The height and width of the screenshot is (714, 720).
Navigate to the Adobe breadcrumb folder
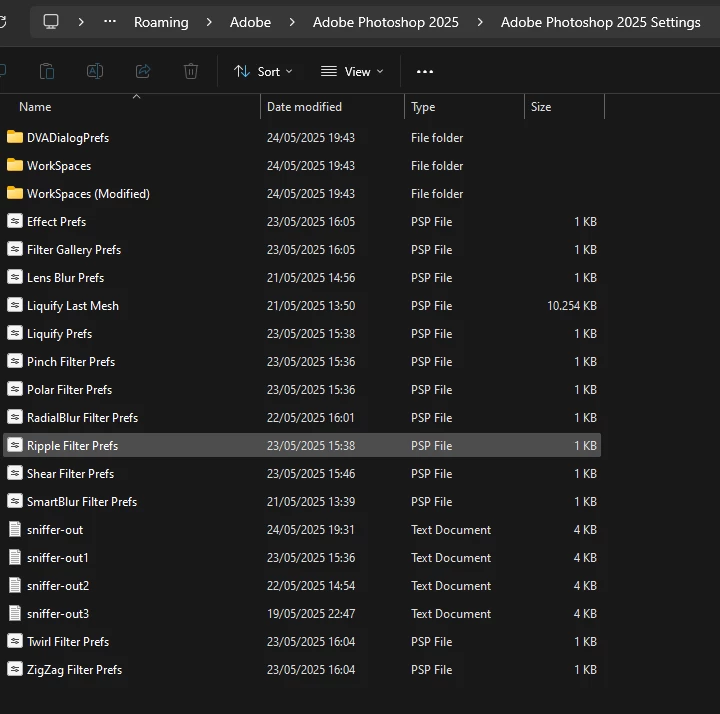(250, 22)
